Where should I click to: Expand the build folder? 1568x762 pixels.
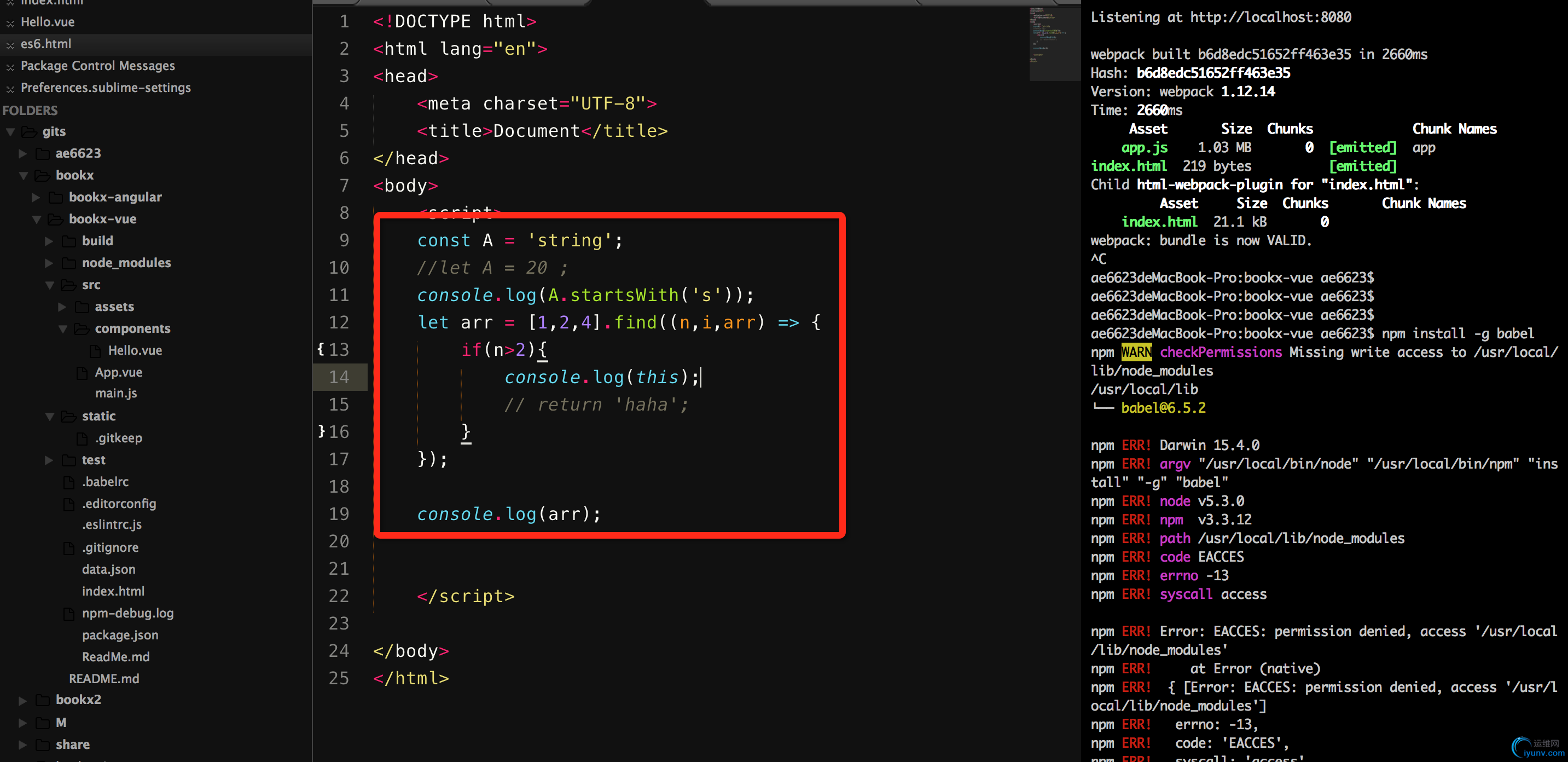click(49, 241)
